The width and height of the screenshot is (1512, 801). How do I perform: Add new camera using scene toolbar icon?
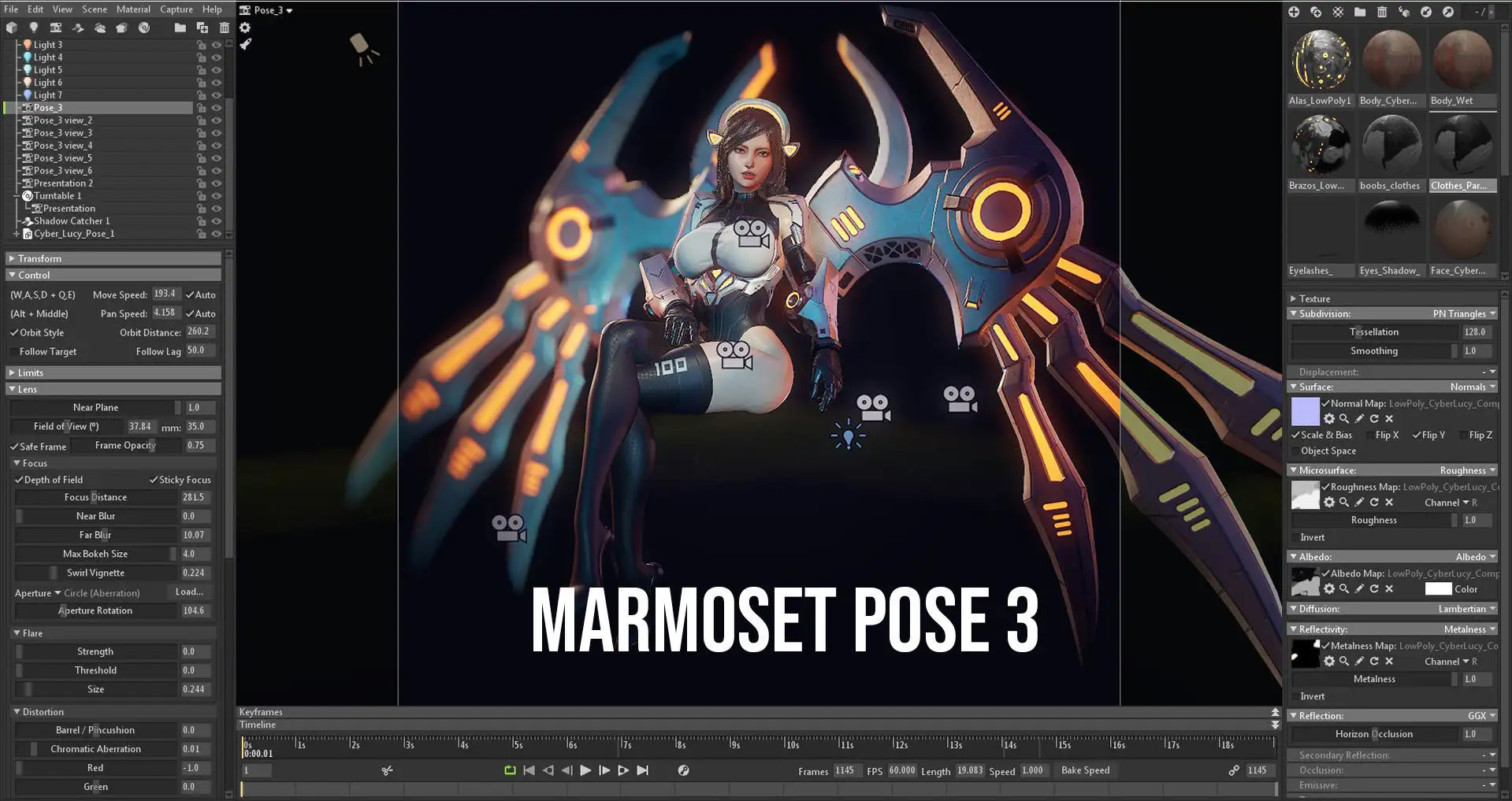[x=55, y=28]
